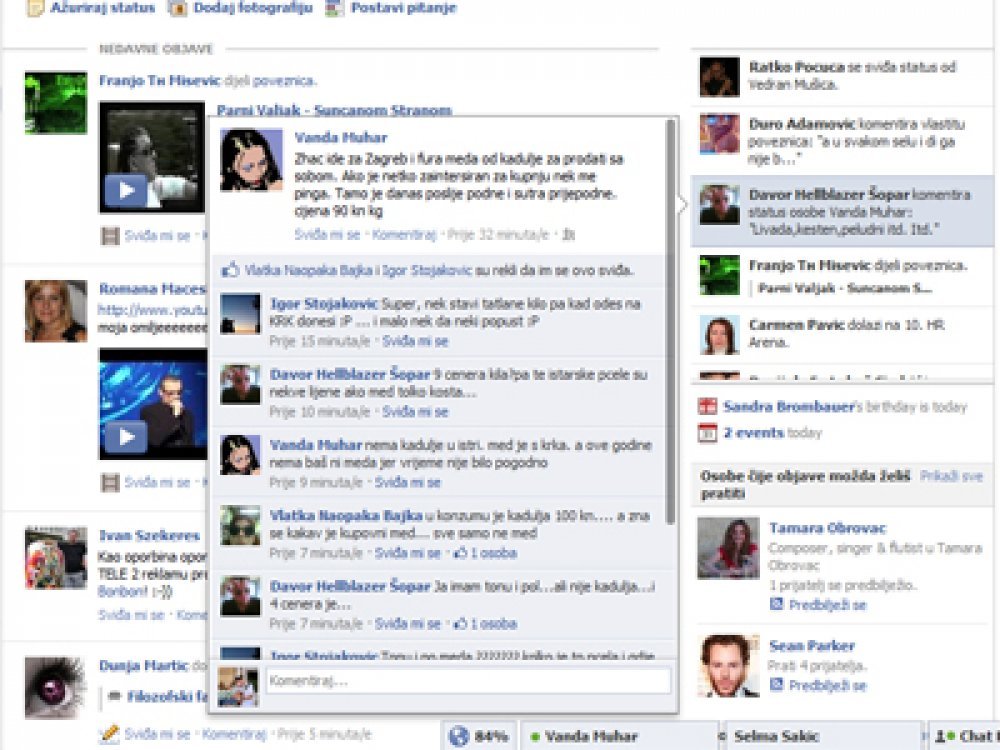Screen dimensions: 1000x750
Task: Like Vanda Muhar's 'nema kadulje u istri' comment
Action: pos(408,482)
